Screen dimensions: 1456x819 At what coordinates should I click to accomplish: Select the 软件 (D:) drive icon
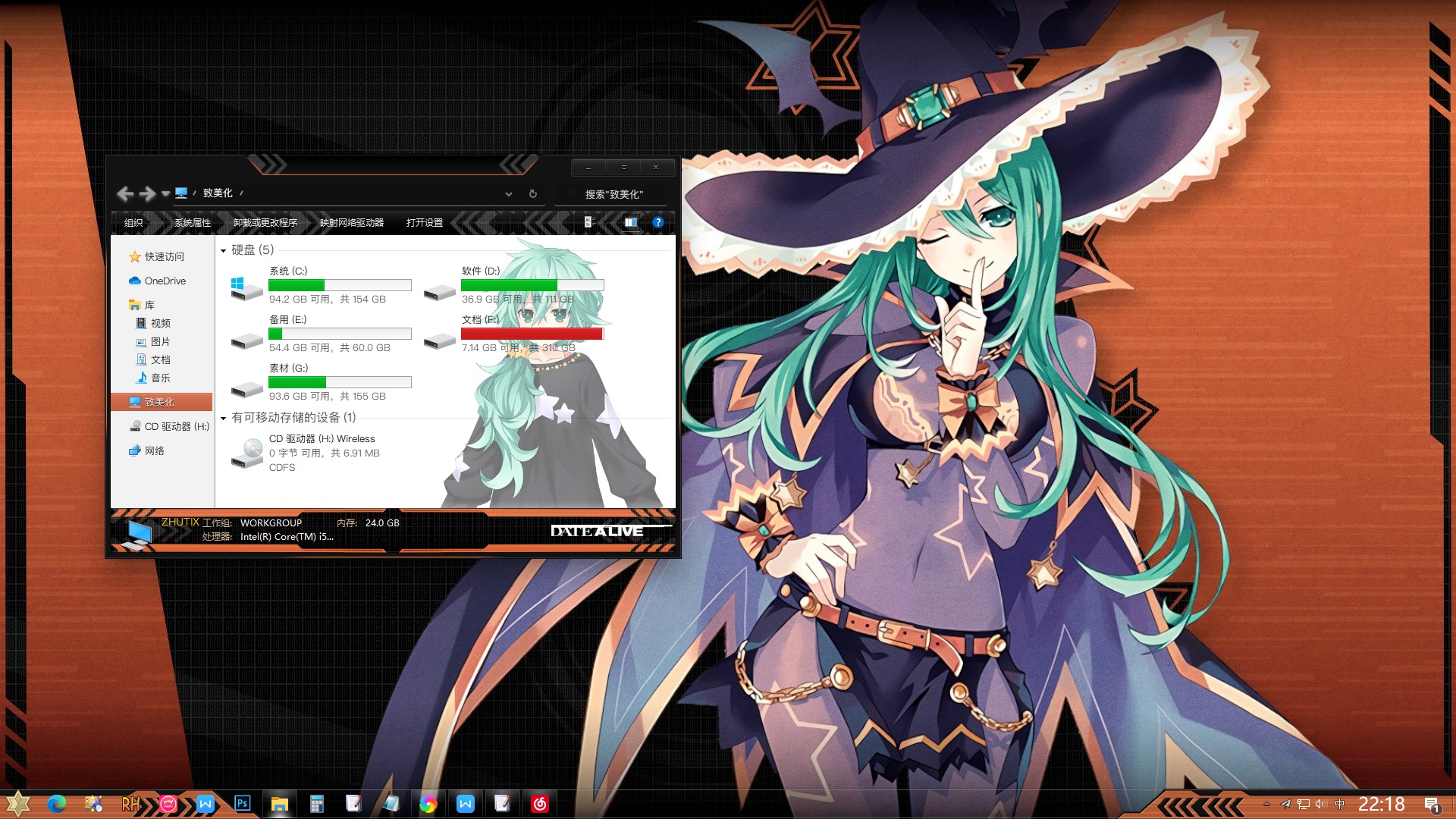point(439,292)
